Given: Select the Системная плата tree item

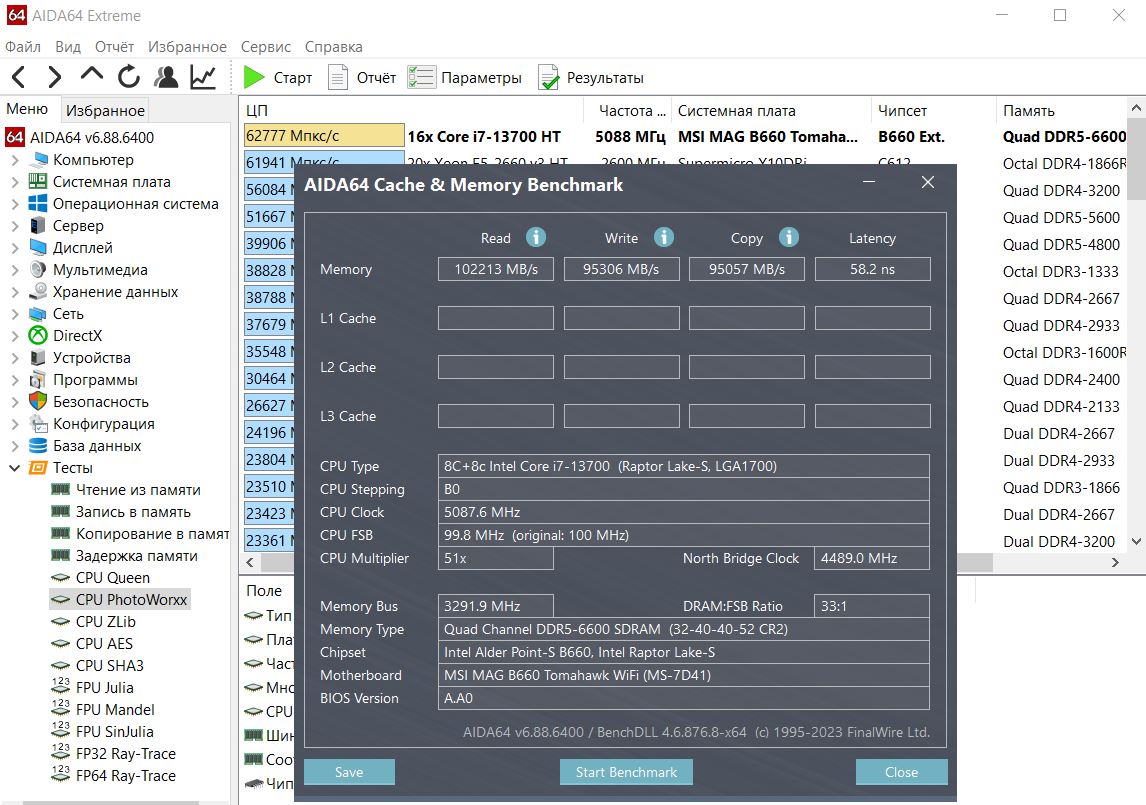Looking at the screenshot, I should coord(111,181).
